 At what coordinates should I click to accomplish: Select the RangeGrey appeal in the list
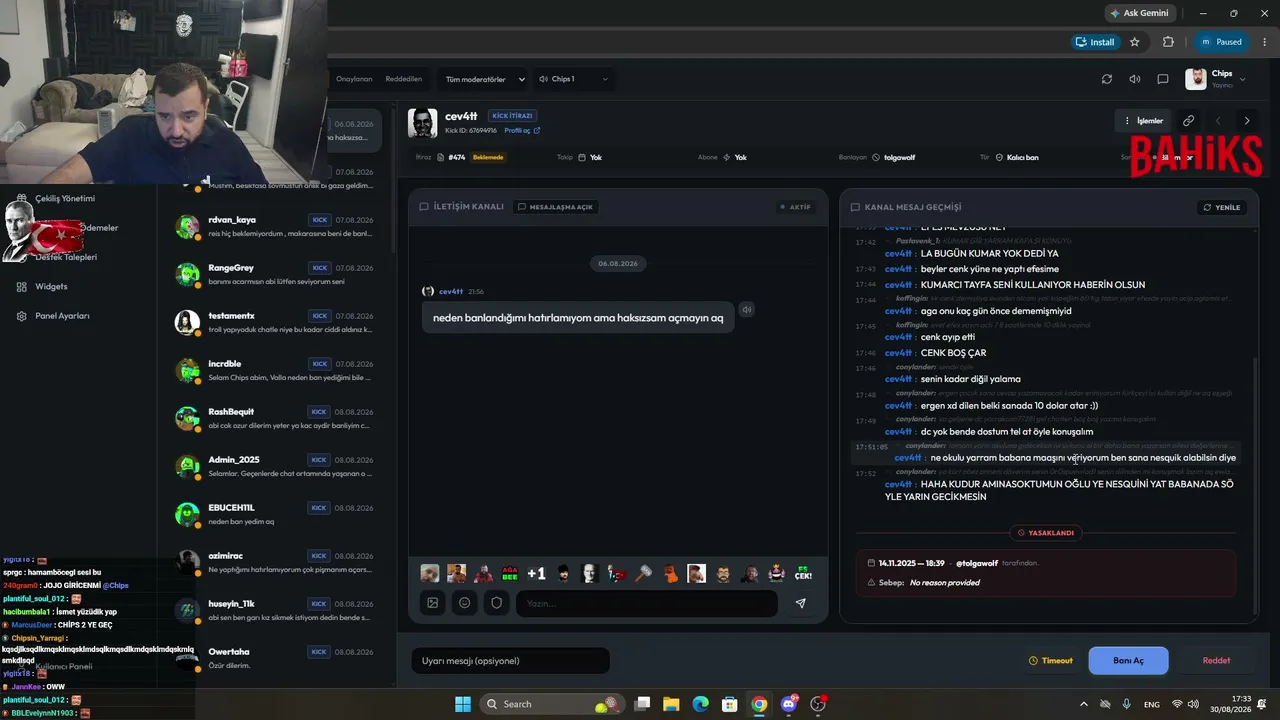coord(274,274)
